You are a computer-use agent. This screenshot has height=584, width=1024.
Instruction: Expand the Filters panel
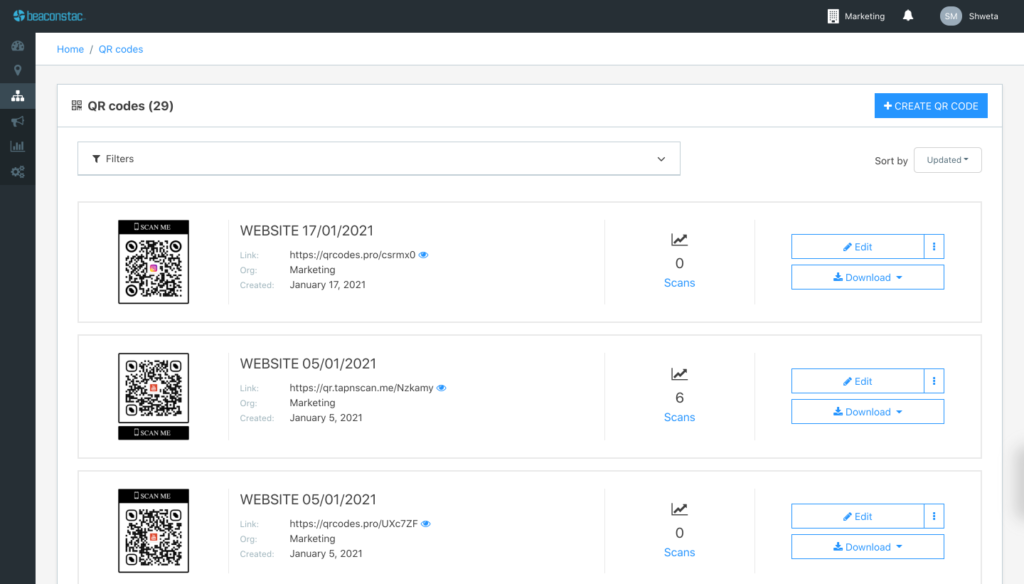(378, 158)
